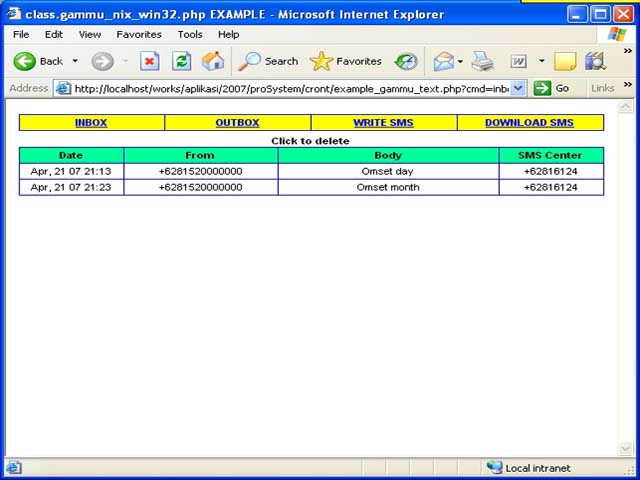
Task: Go to the Home page icon
Action: tap(213, 61)
